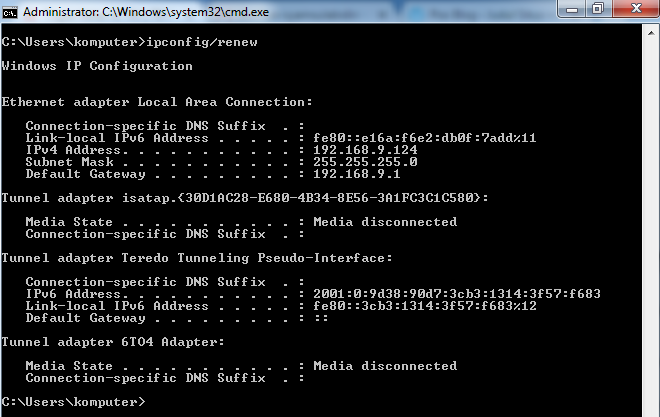This screenshot has height=417, width=660.
Task: Click the default gateway 192.168.9.1
Action: tap(357, 174)
